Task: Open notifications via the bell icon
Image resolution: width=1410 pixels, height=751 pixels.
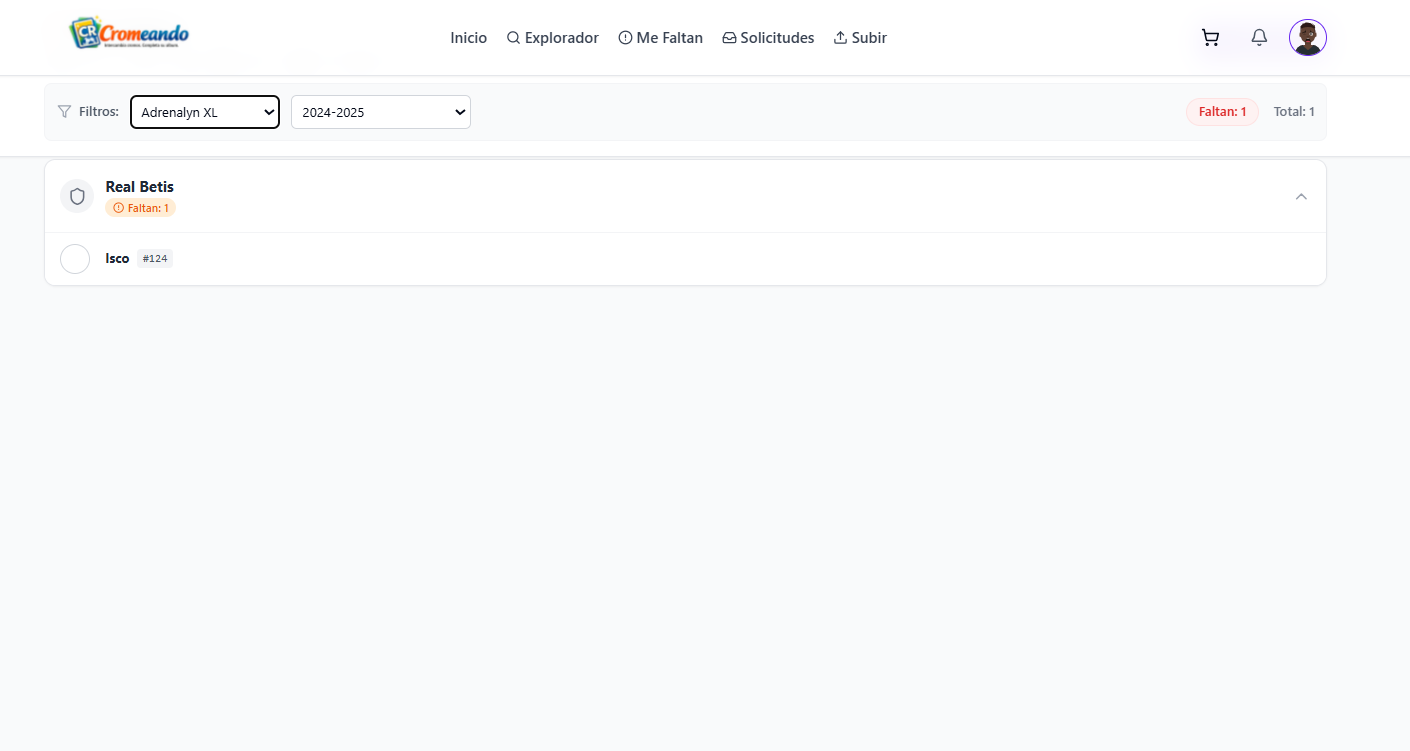Action: pos(1259,38)
